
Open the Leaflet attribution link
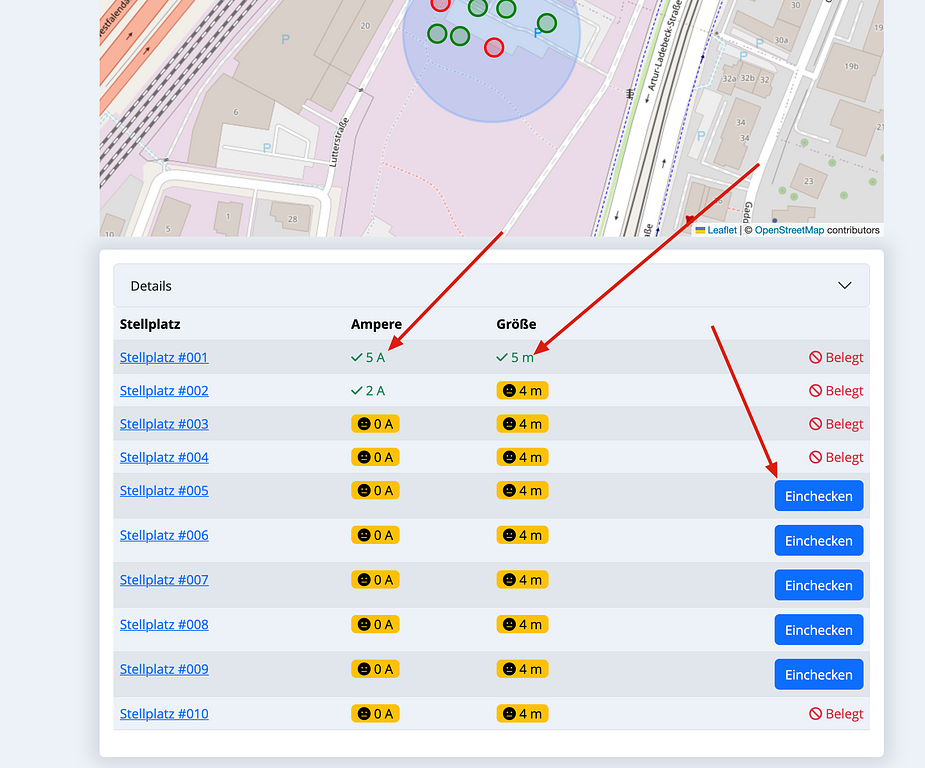(721, 230)
